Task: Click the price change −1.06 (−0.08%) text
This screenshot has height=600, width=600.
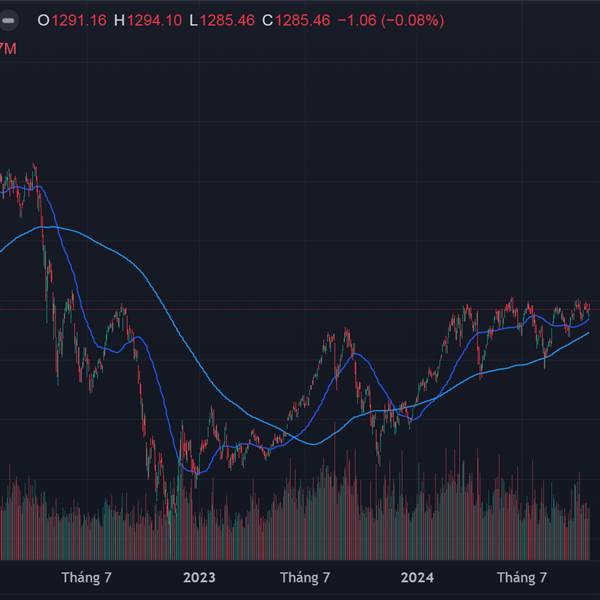Action: point(391,20)
